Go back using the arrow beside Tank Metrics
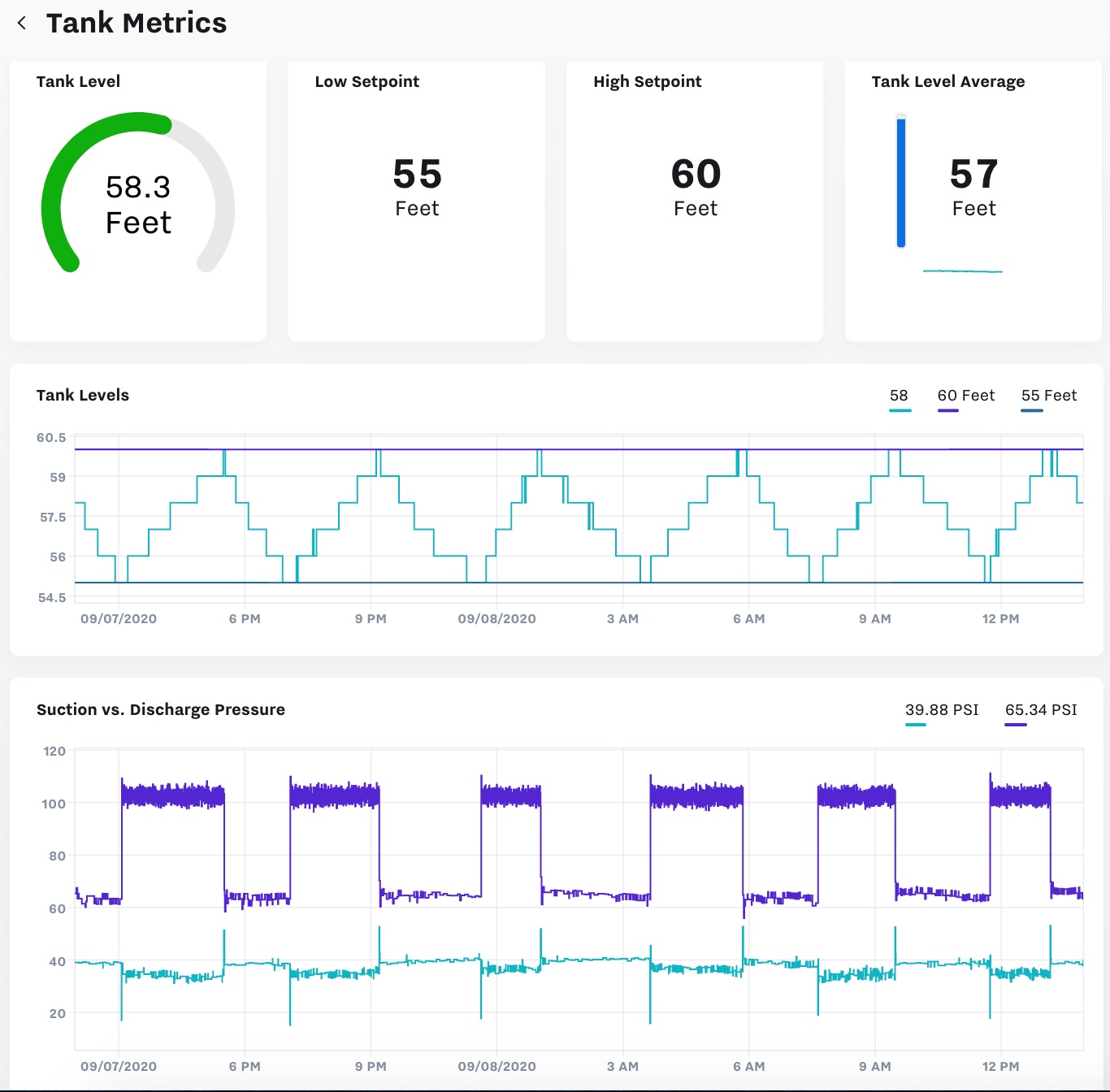 click(x=22, y=23)
